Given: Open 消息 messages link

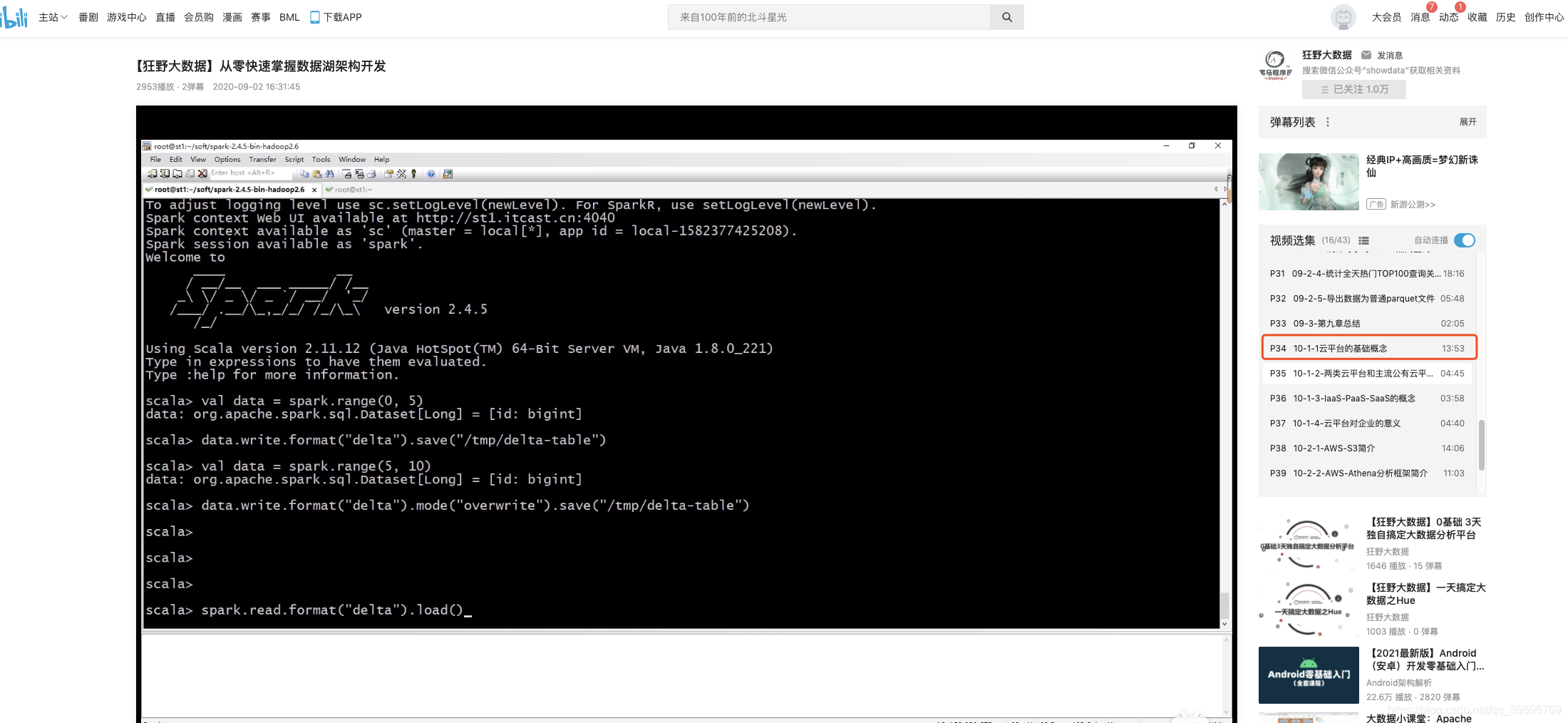Looking at the screenshot, I should [1420, 17].
